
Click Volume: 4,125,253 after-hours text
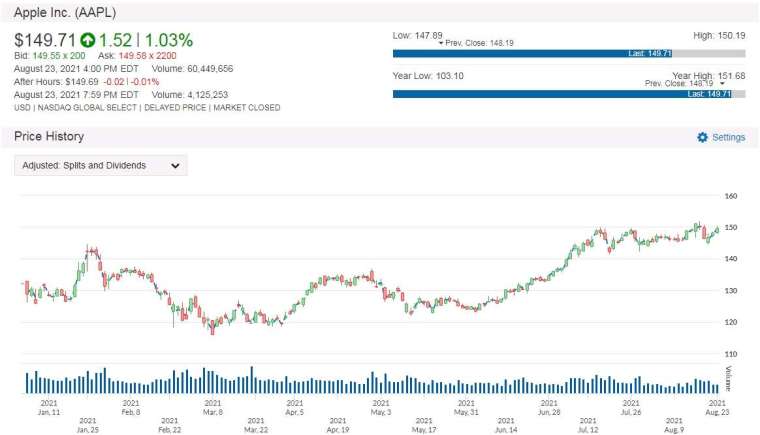(190, 95)
